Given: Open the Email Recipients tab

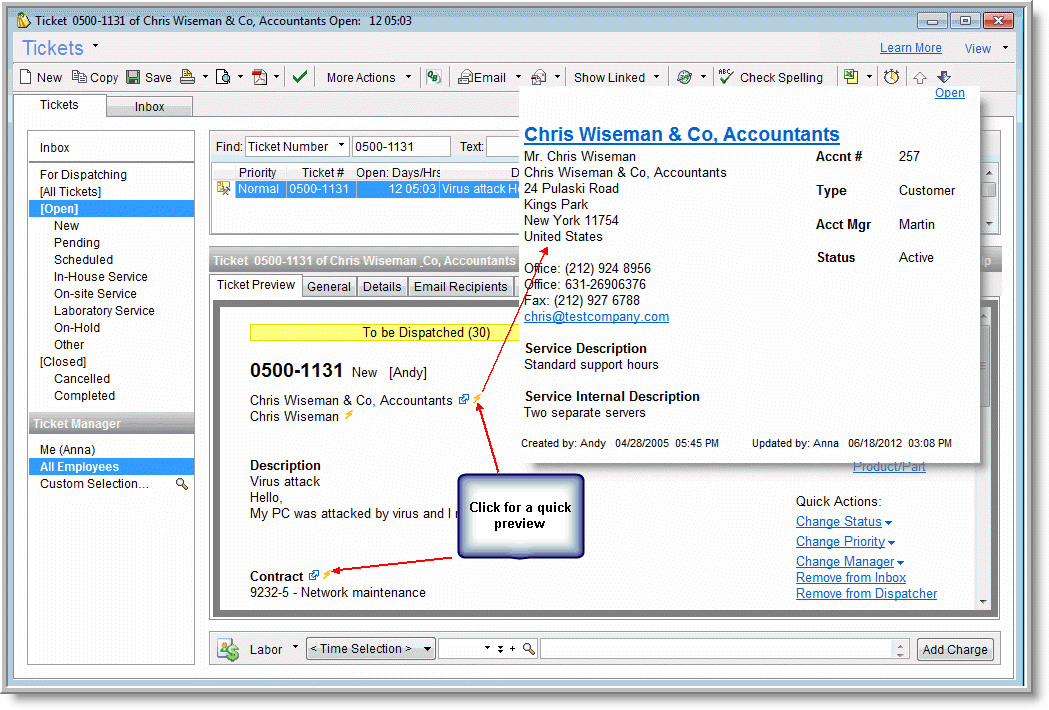Looking at the screenshot, I should coord(460,287).
